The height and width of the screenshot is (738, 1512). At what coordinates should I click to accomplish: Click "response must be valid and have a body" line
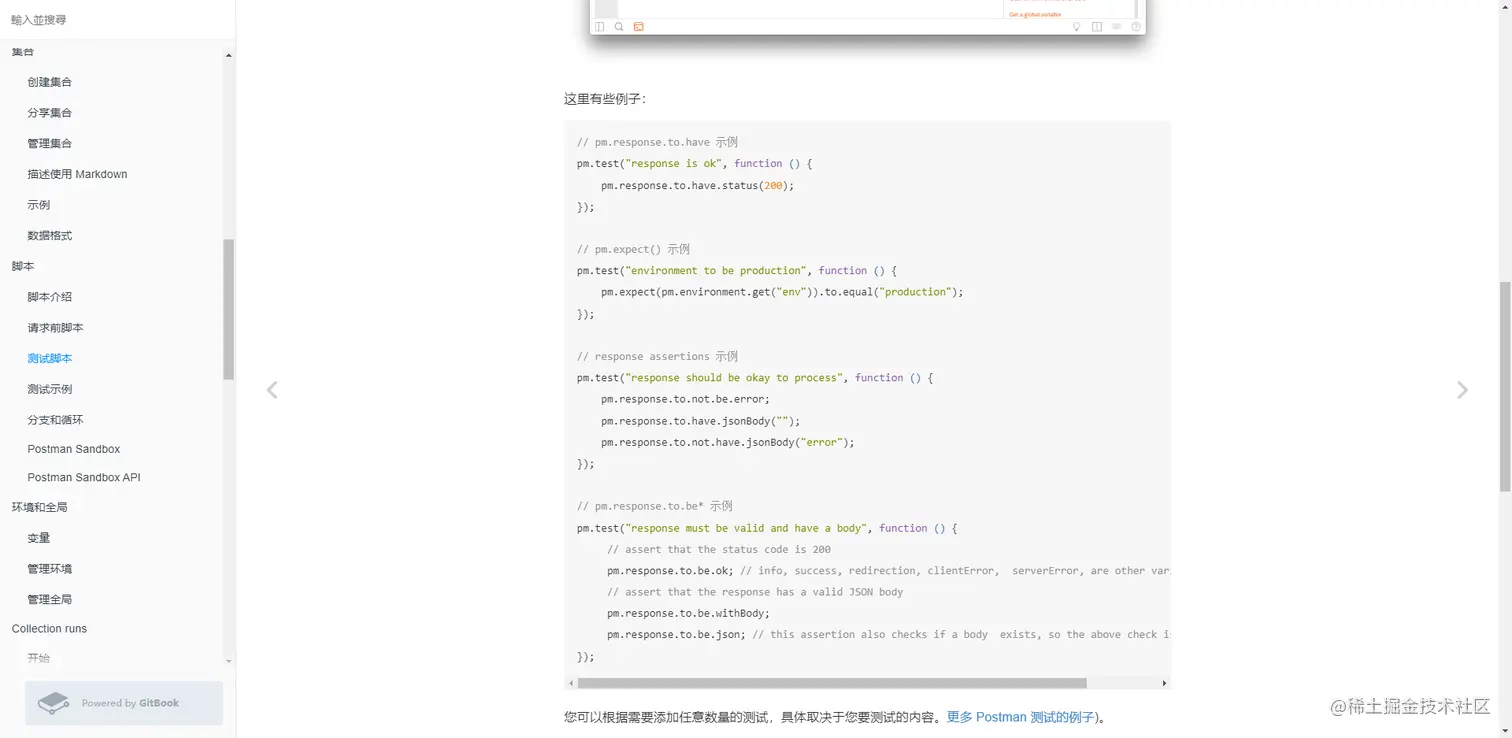767,528
